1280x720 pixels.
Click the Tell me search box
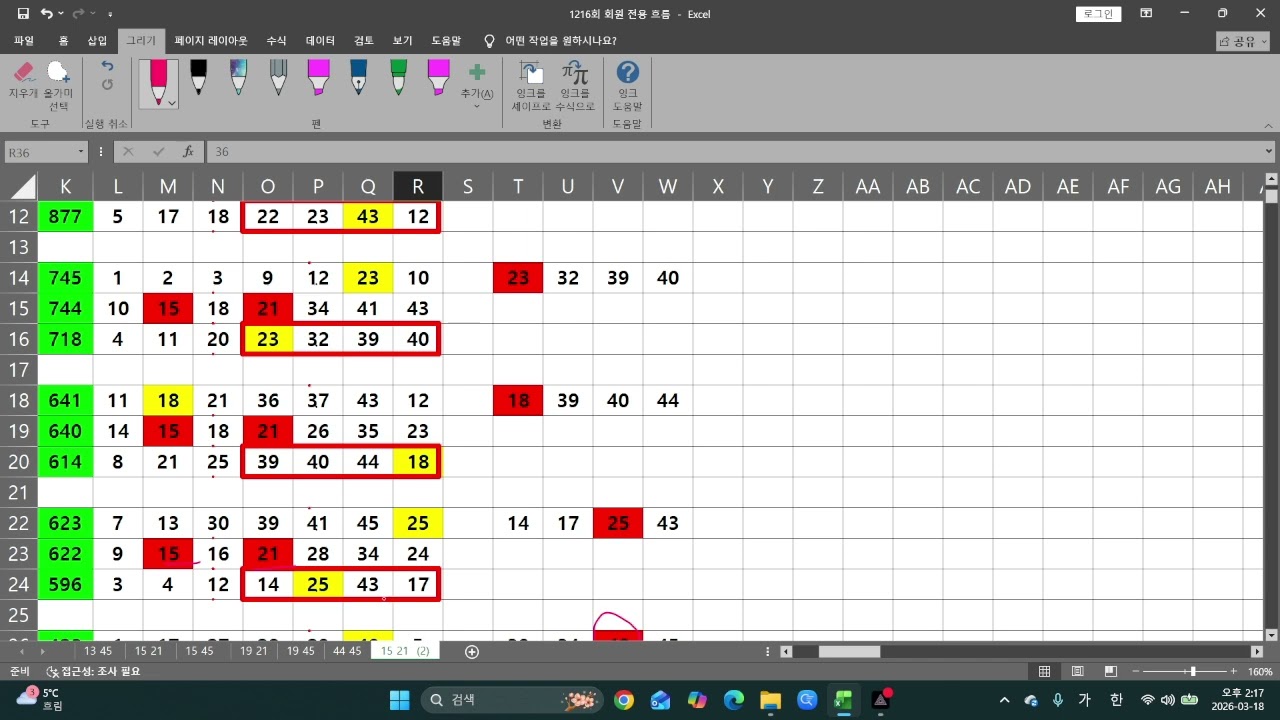click(550, 41)
